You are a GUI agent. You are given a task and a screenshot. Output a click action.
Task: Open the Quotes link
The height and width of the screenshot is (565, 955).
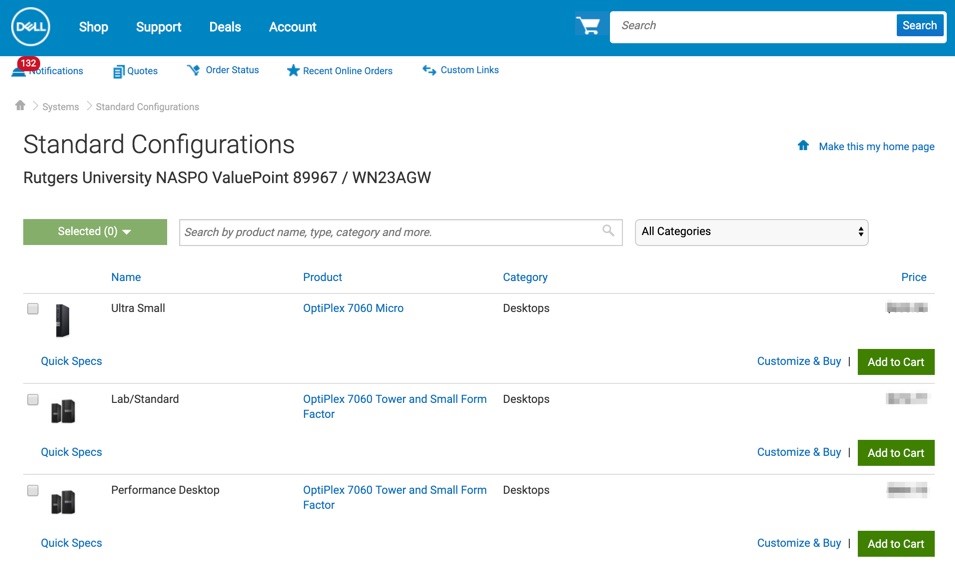[x=143, y=71]
